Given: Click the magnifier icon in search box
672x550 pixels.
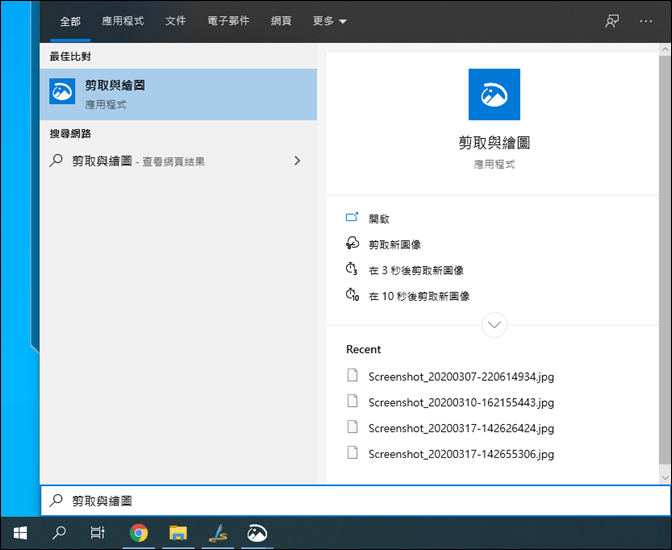Looking at the screenshot, I should [56, 500].
